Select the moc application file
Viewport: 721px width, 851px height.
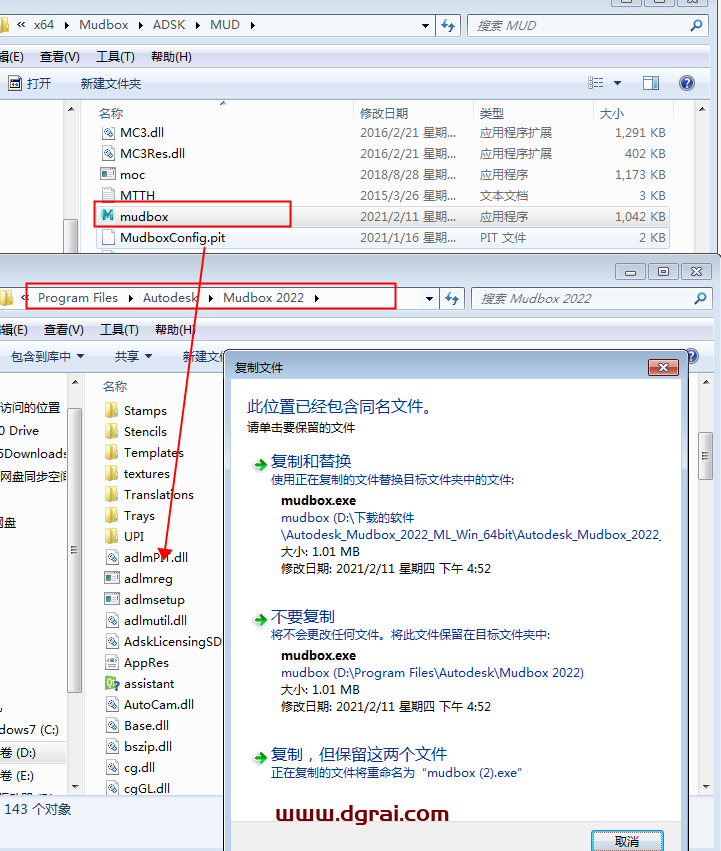click(x=132, y=175)
